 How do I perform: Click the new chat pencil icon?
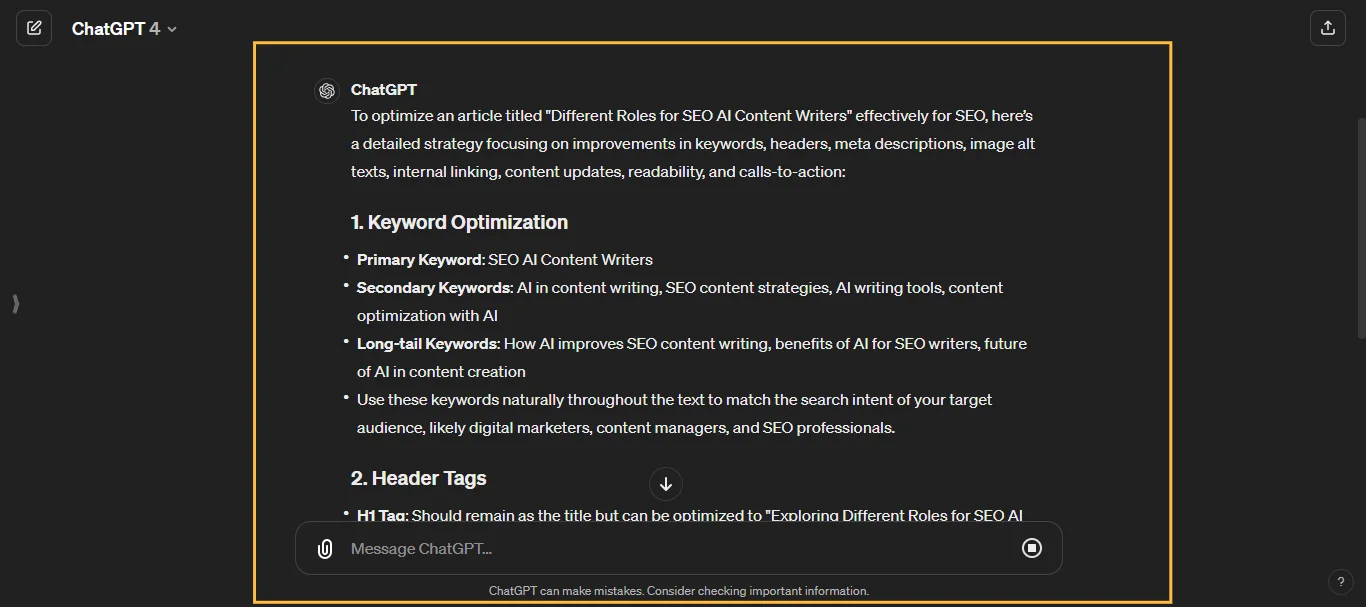click(x=34, y=28)
